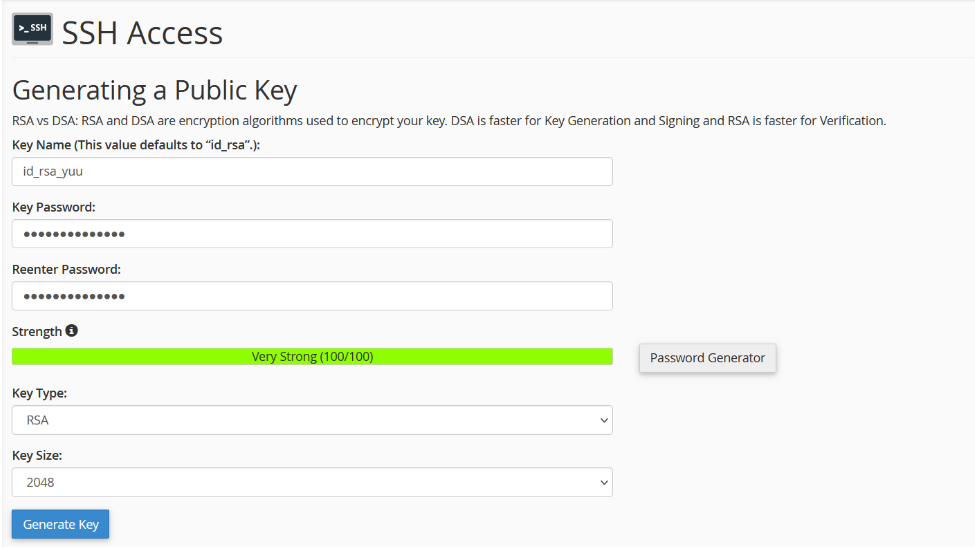Image resolution: width=975 pixels, height=549 pixels.
Task: Focus the Key Password field
Action: tap(312, 234)
